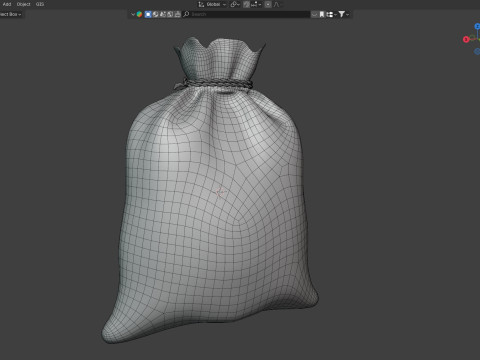Toggle proportional editing
The height and width of the screenshot is (360, 480).
[268, 4]
